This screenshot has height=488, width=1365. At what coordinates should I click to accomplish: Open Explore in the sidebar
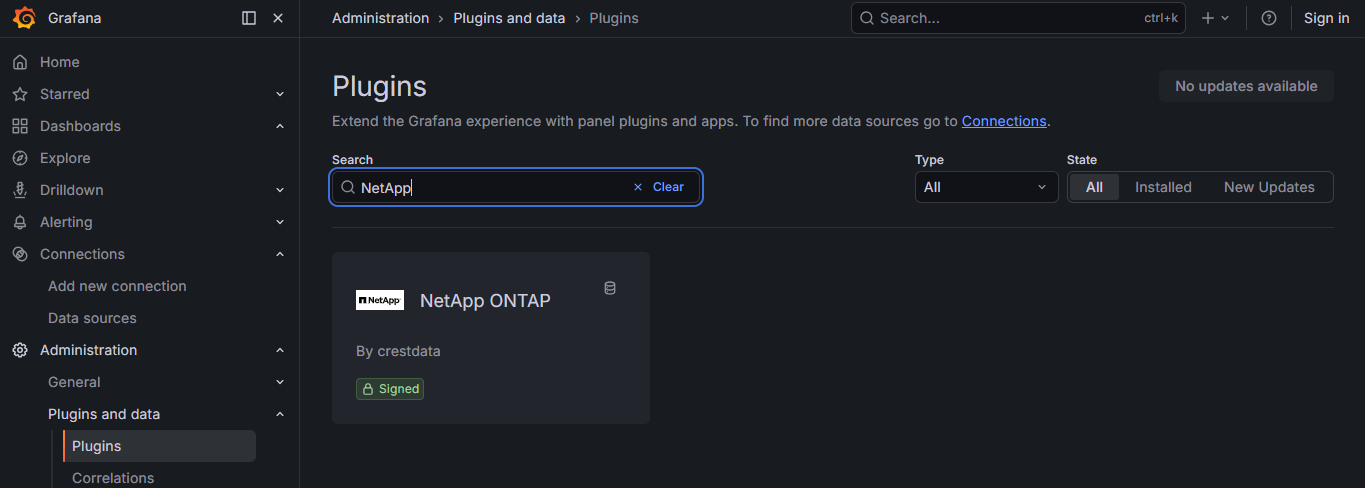pos(65,158)
